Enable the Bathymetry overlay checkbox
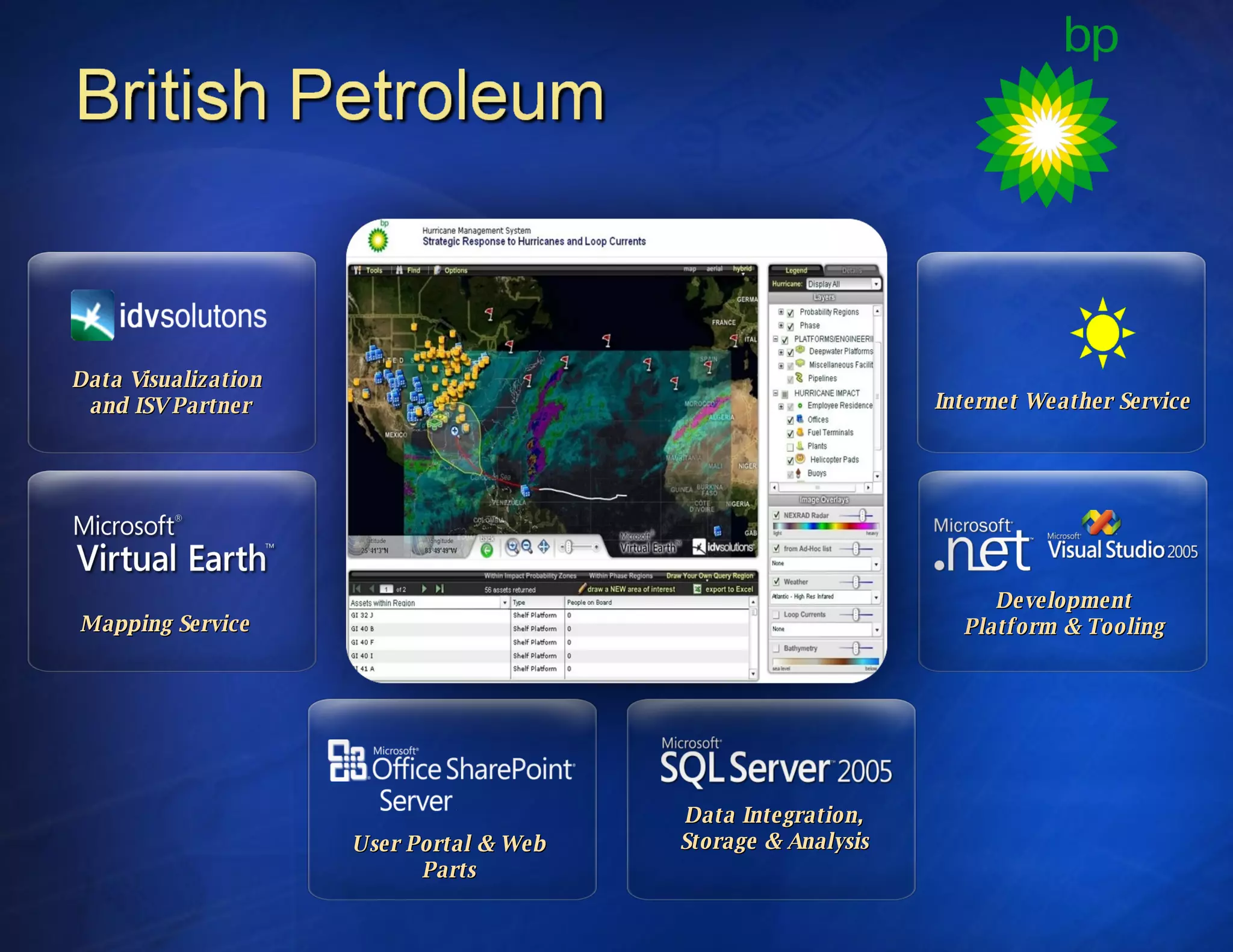The width and height of the screenshot is (1233, 952). (777, 648)
